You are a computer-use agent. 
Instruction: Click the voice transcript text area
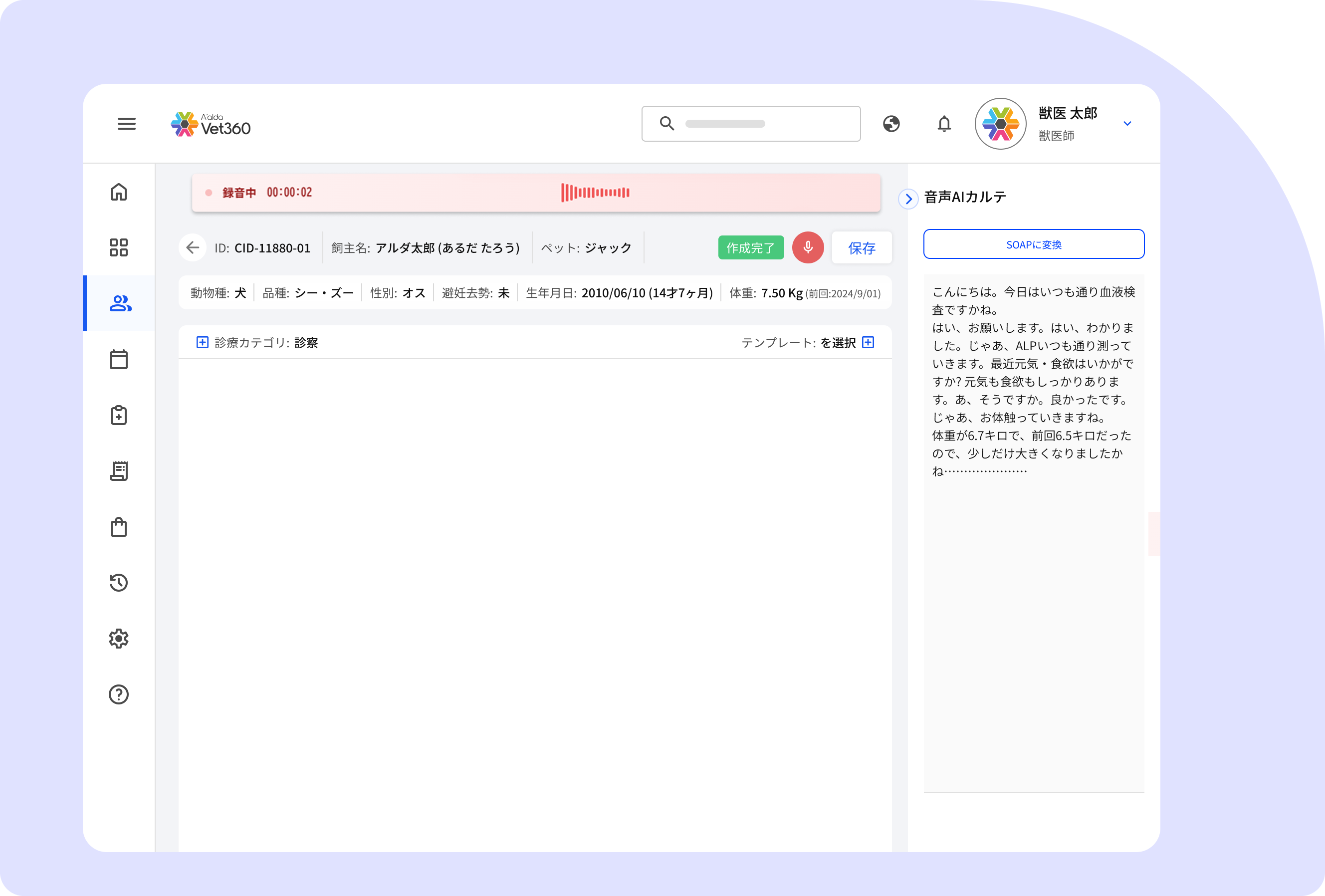(1034, 533)
